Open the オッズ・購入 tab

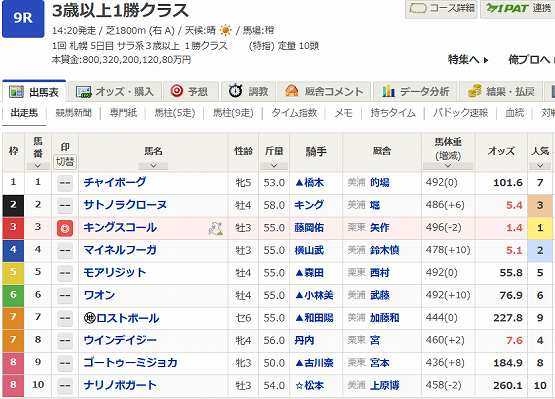tap(115, 92)
